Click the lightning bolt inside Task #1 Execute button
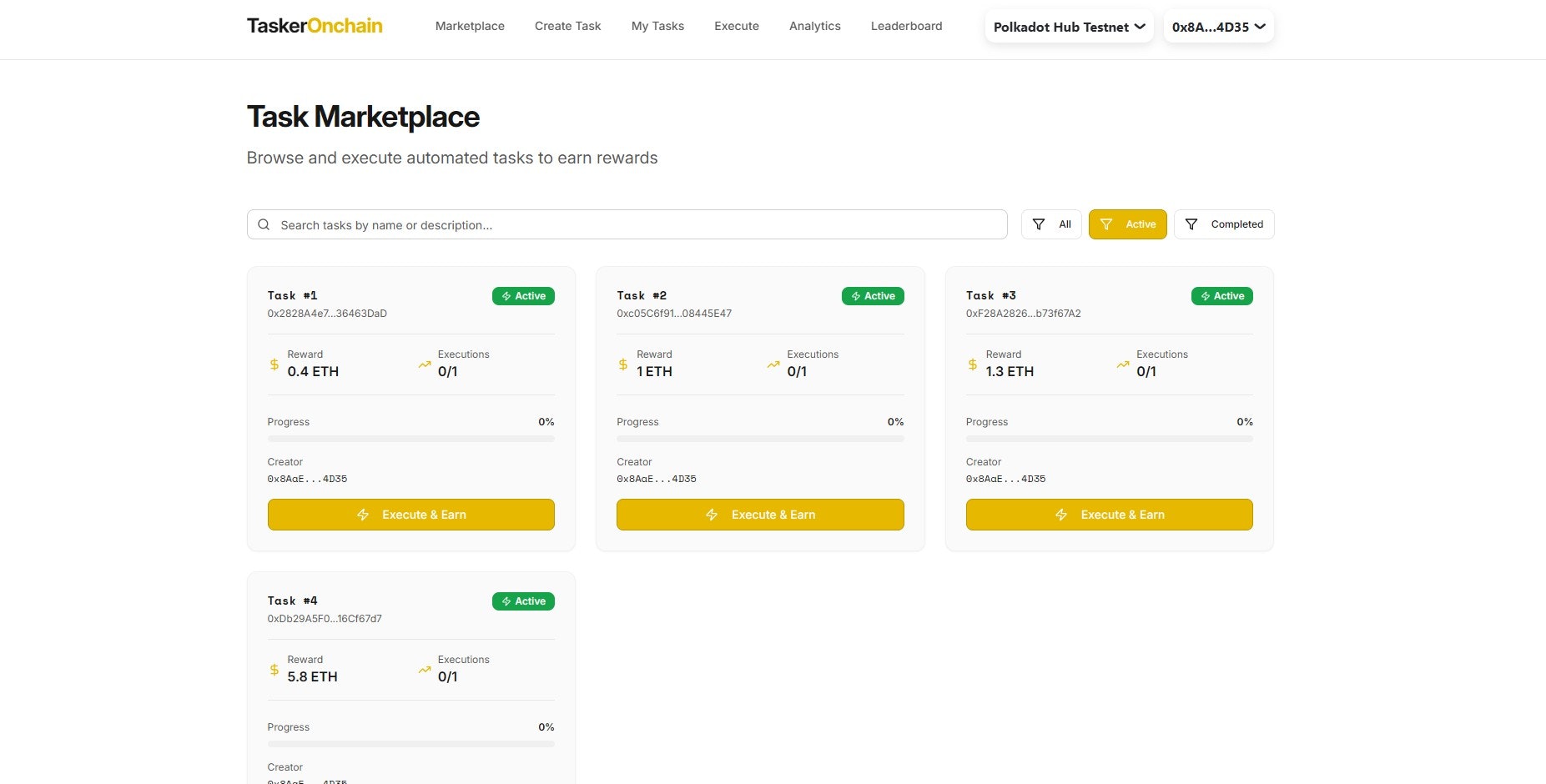 point(364,515)
